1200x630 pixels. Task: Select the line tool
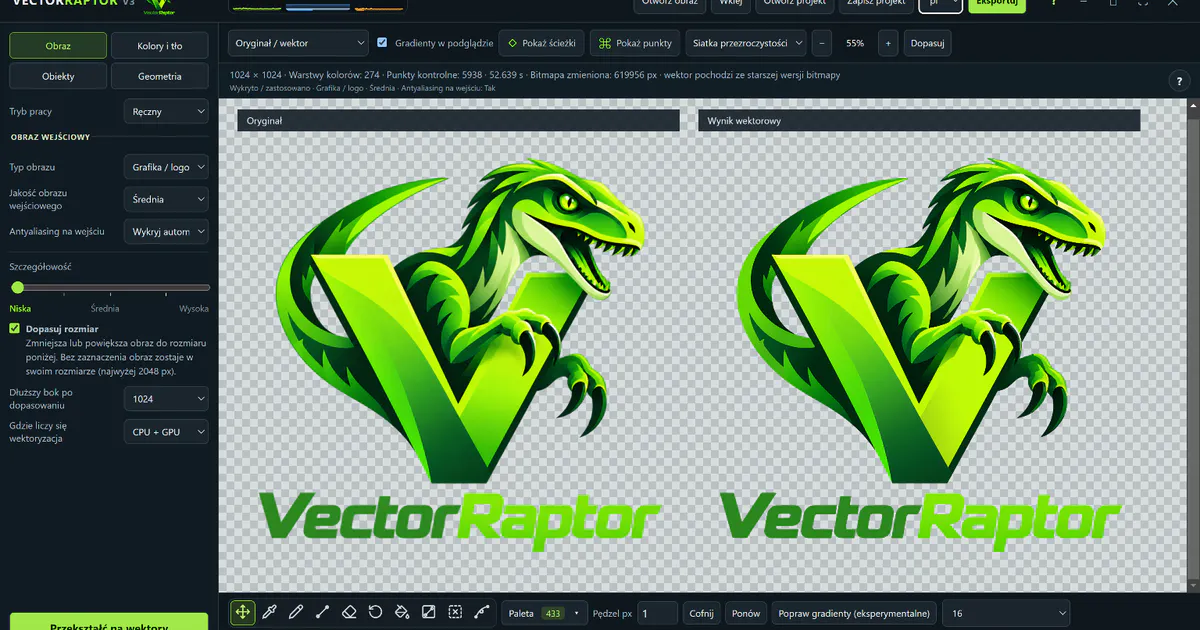322,612
